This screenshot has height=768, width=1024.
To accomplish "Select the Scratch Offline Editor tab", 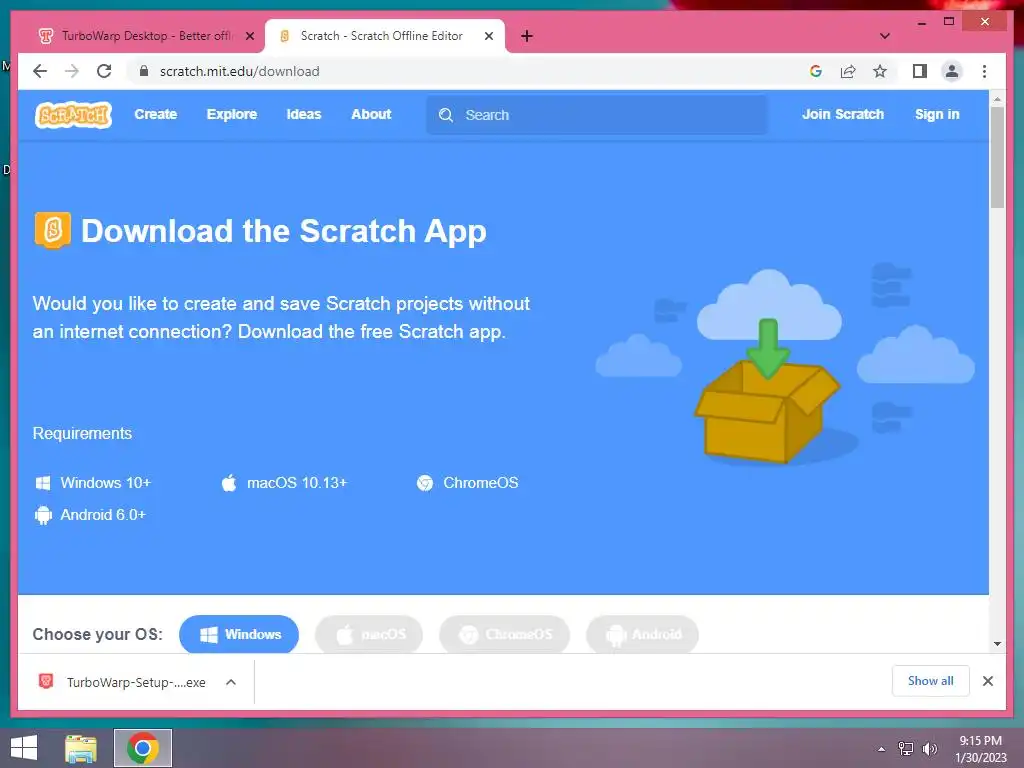I will tap(381, 36).
